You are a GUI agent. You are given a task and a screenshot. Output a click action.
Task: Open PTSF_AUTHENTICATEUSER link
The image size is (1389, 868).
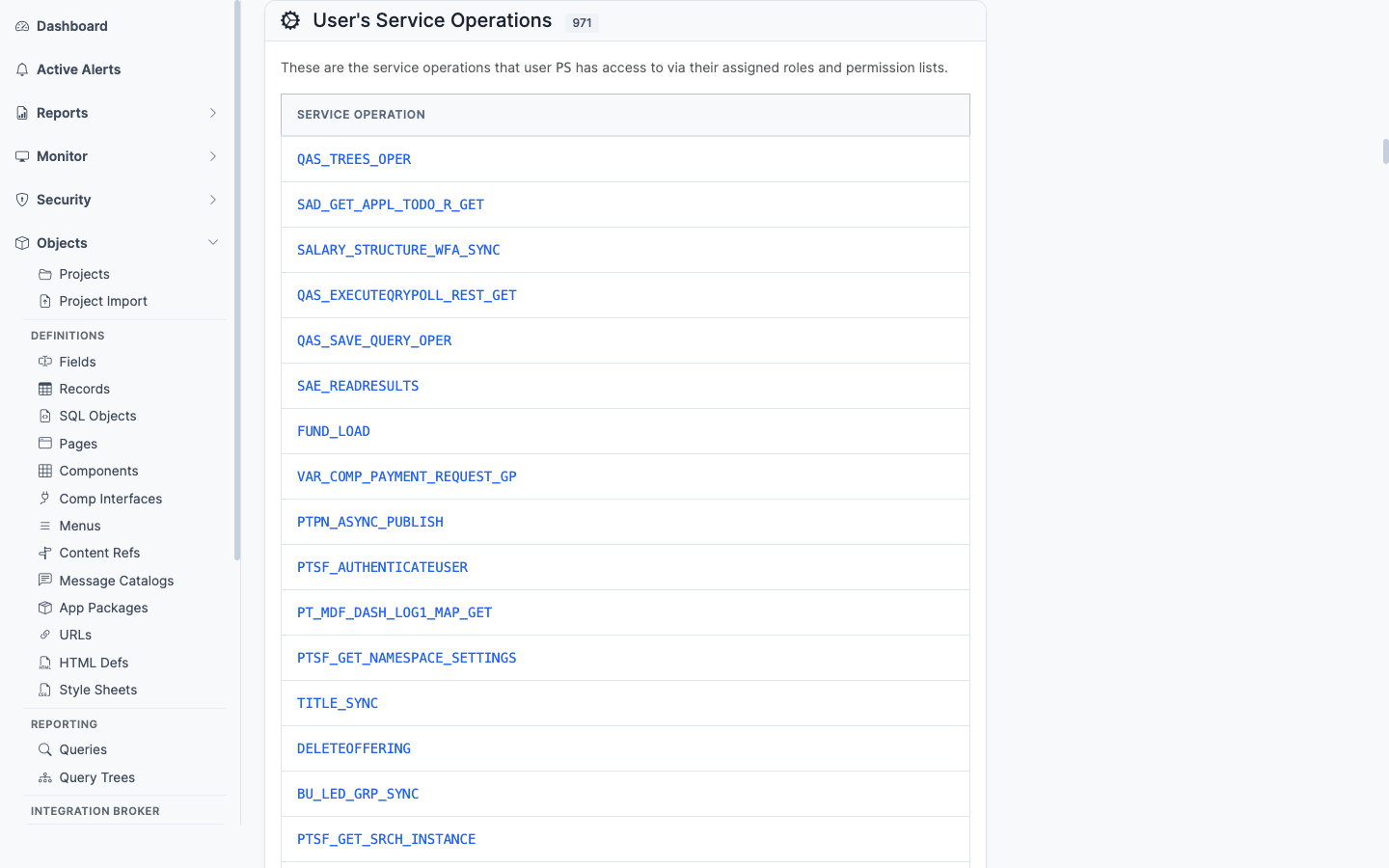[382, 567]
